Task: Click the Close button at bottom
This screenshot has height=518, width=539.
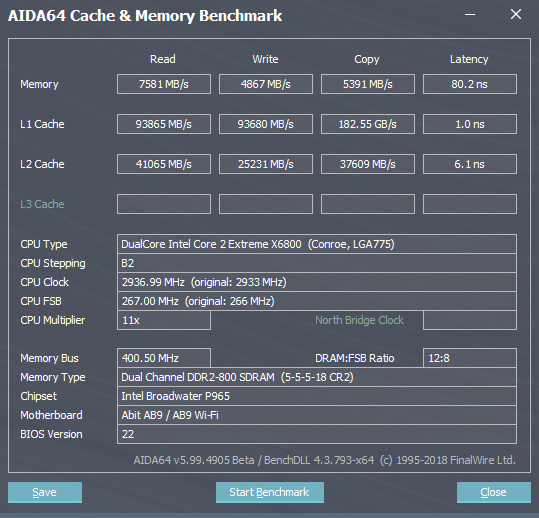Action: point(494,492)
